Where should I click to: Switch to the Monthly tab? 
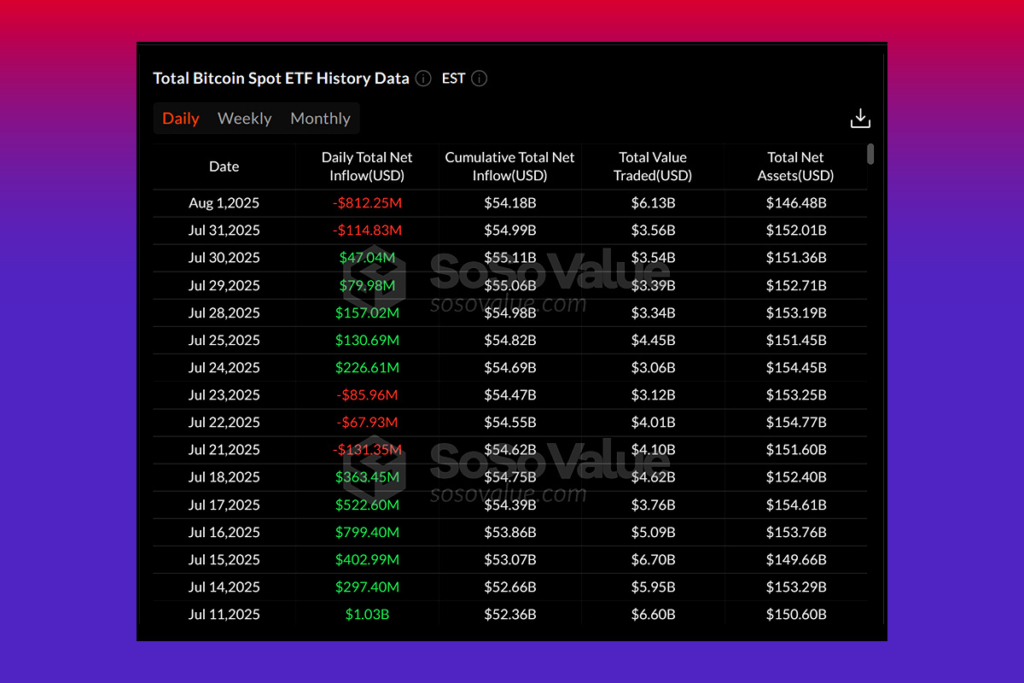click(x=319, y=118)
